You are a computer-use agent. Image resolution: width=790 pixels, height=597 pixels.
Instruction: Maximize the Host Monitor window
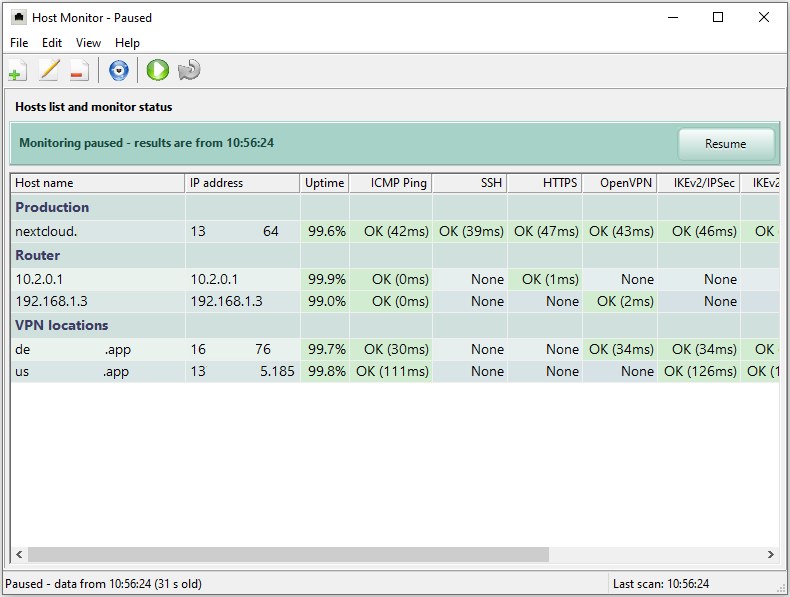coord(718,17)
